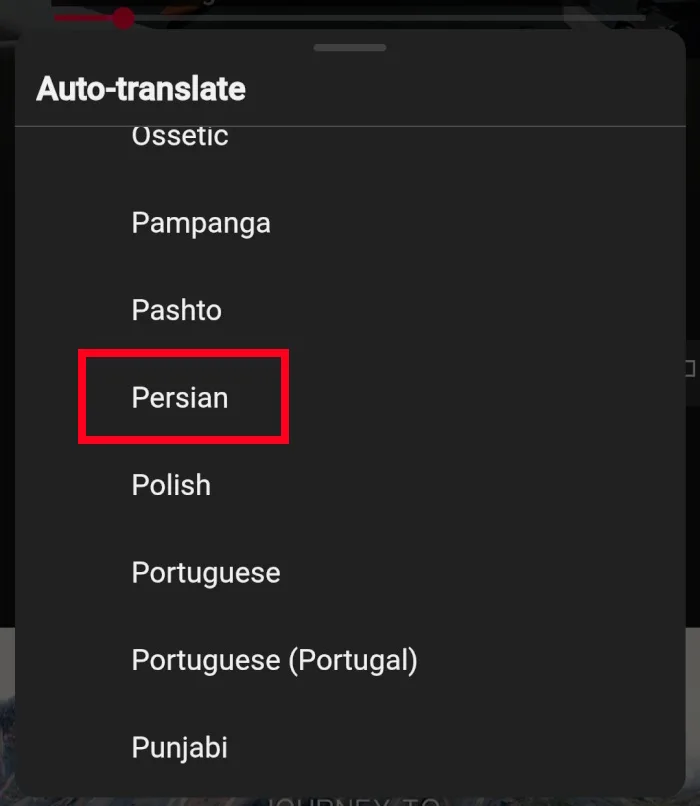Pick Portuguese (Portugal) from the list
This screenshot has height=806, width=700.
tap(274, 659)
